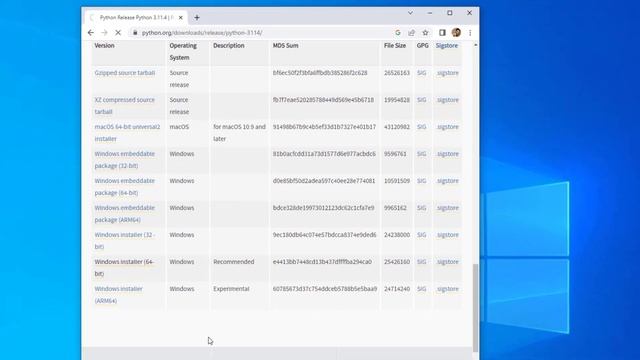The height and width of the screenshot is (360, 640).
Task: Share this page icon
Action: click(411, 33)
